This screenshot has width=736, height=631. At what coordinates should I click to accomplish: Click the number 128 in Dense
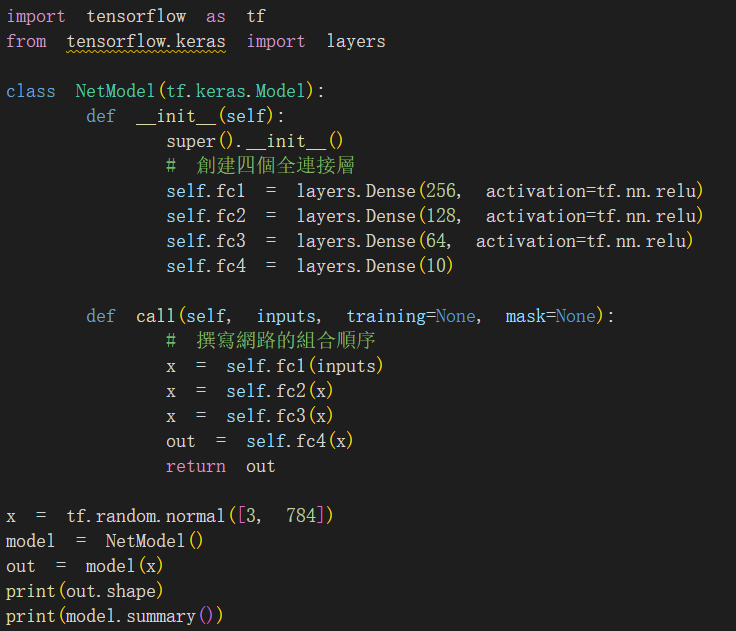[x=441, y=216]
